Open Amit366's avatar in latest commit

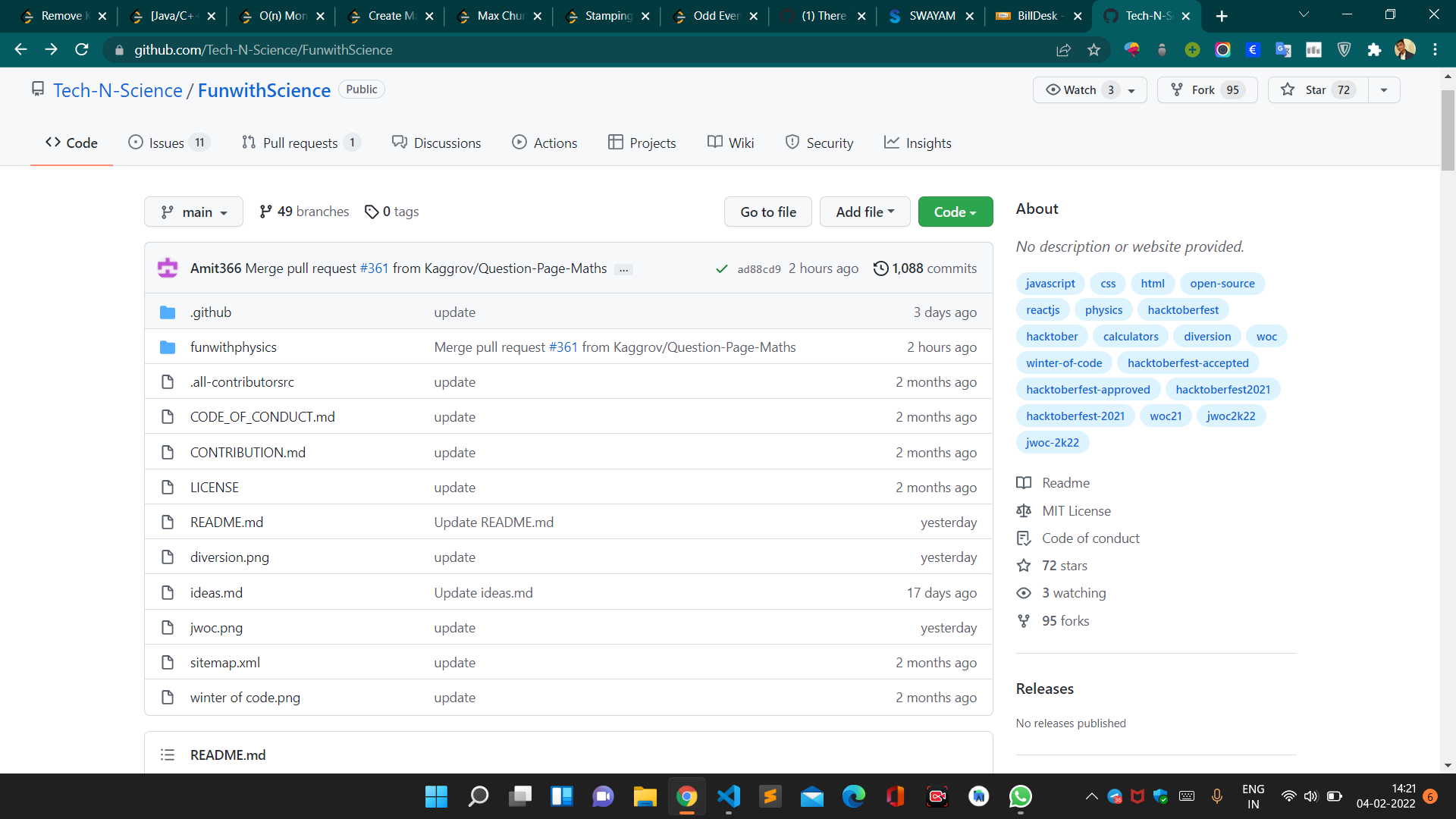168,268
